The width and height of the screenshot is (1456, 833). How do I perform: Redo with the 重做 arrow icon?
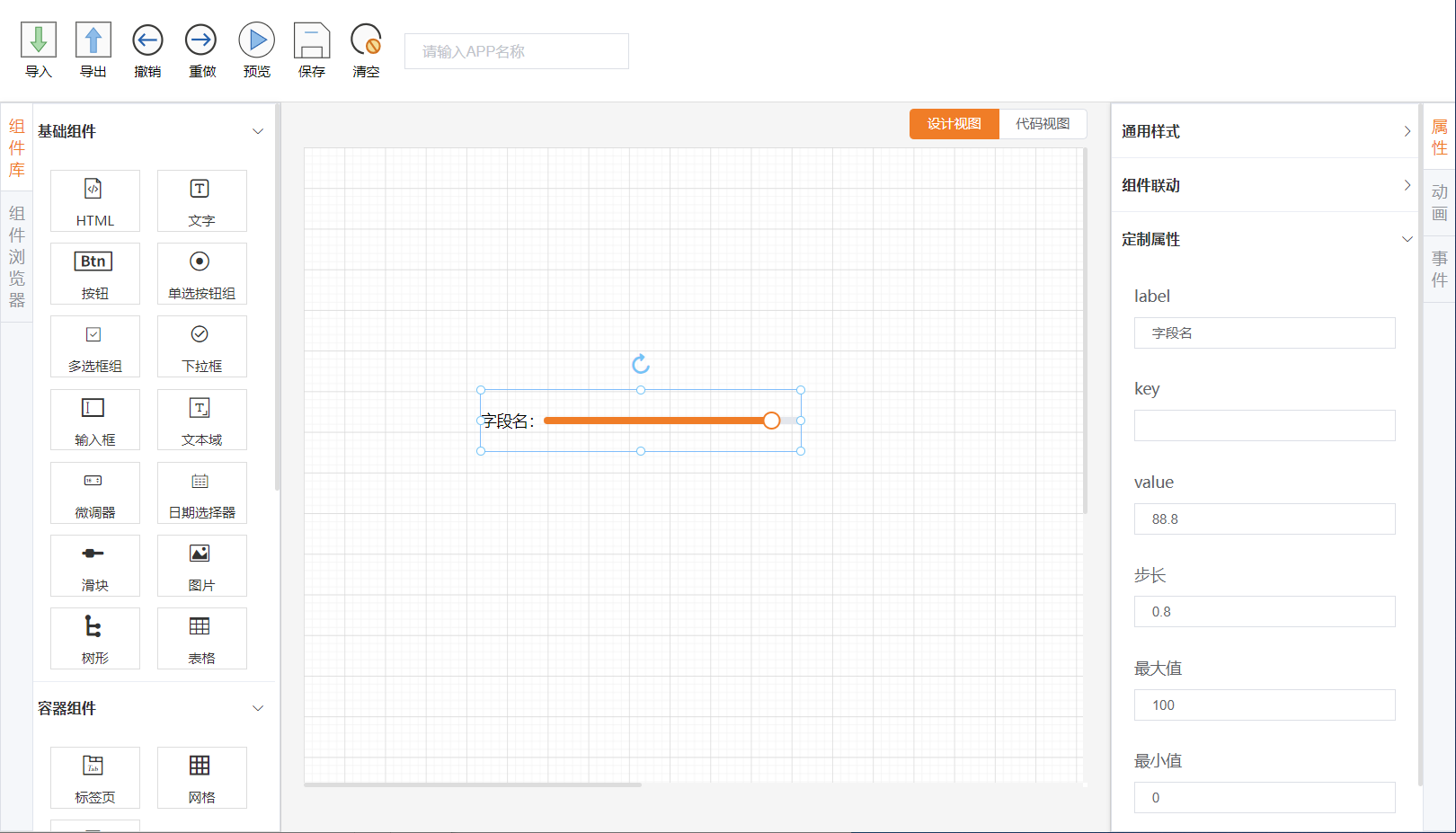201,40
